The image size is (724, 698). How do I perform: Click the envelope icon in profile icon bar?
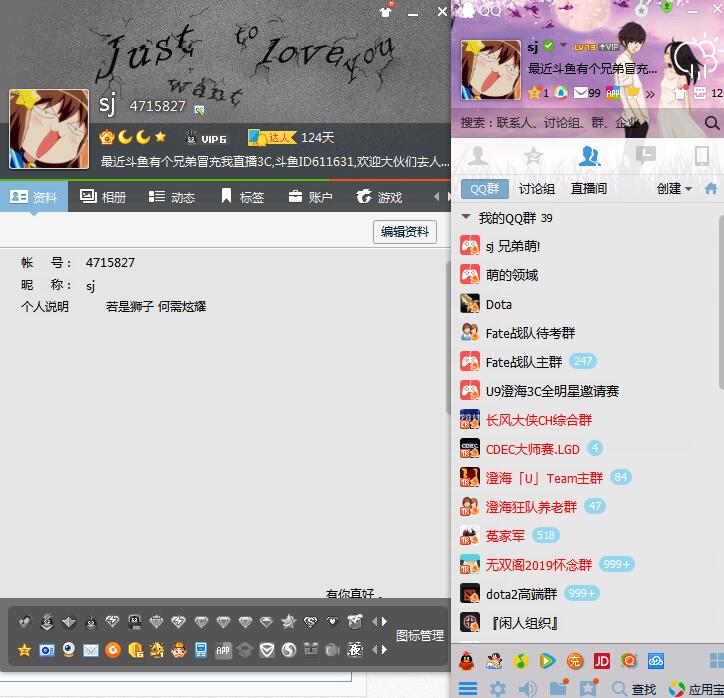pyautogui.click(x=91, y=650)
